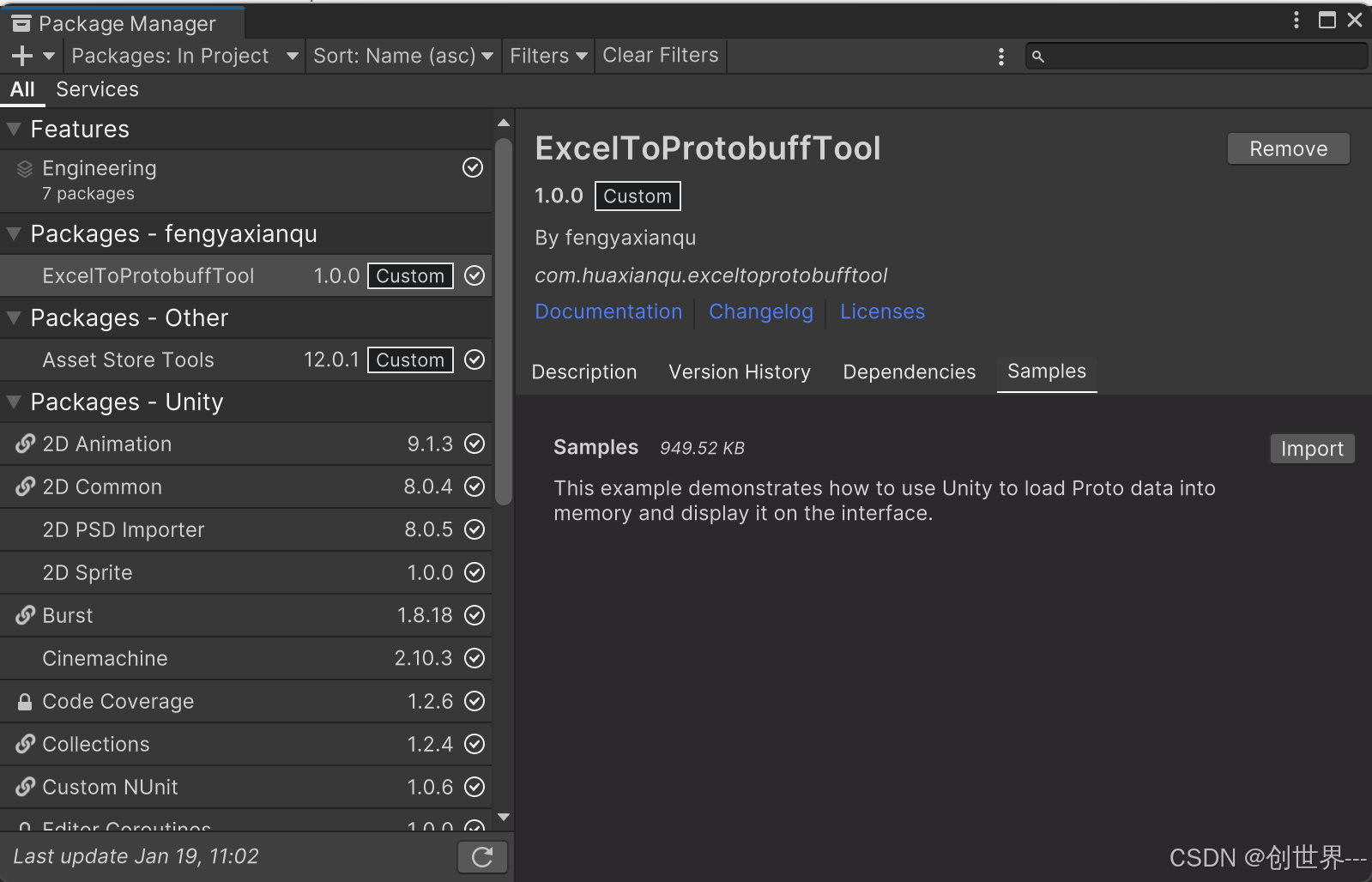Viewport: 1372px width, 882px height.
Task: Click the Custom NUnit link icon
Action: click(26, 787)
